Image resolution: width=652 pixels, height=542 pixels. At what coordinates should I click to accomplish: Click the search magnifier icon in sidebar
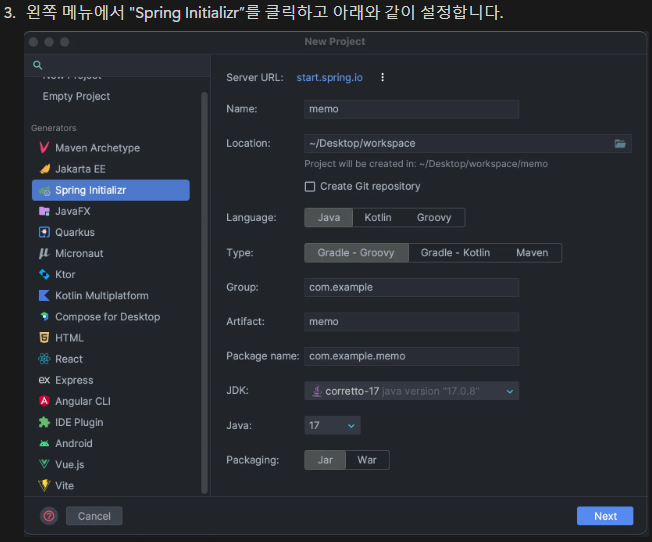37,65
